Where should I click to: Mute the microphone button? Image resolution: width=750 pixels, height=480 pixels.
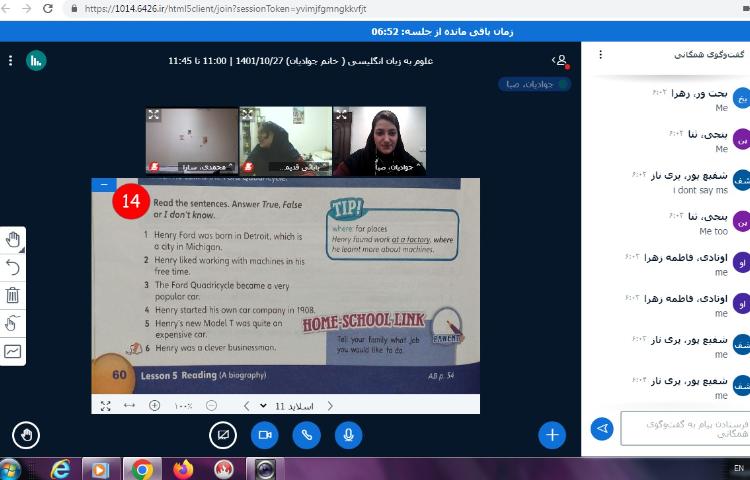348,435
